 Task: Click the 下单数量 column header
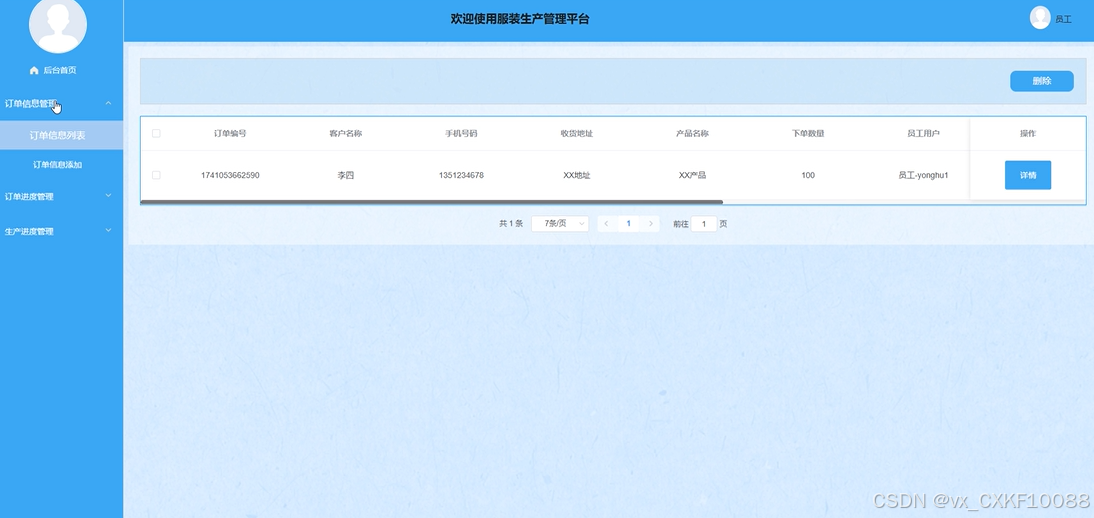tap(808, 133)
